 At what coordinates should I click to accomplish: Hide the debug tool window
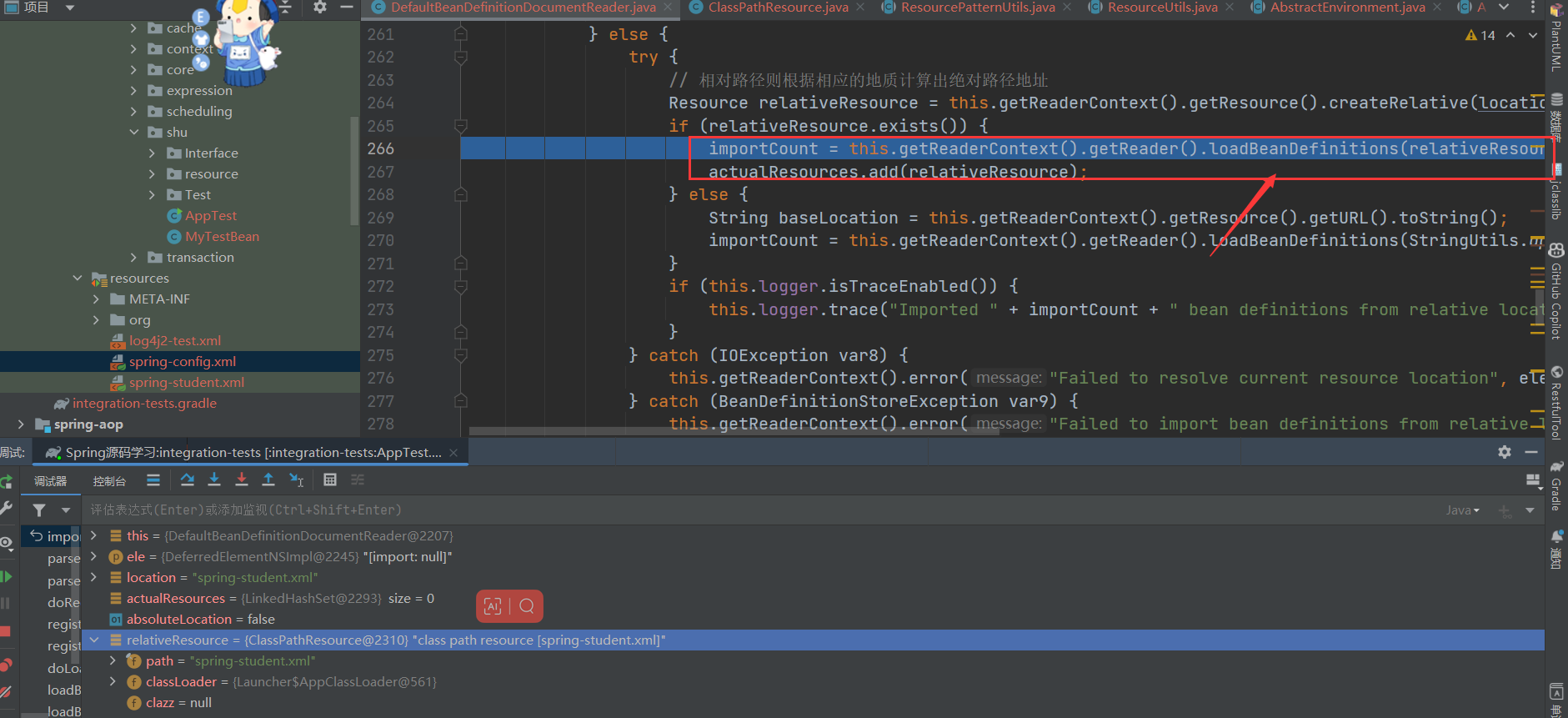click(x=1531, y=452)
